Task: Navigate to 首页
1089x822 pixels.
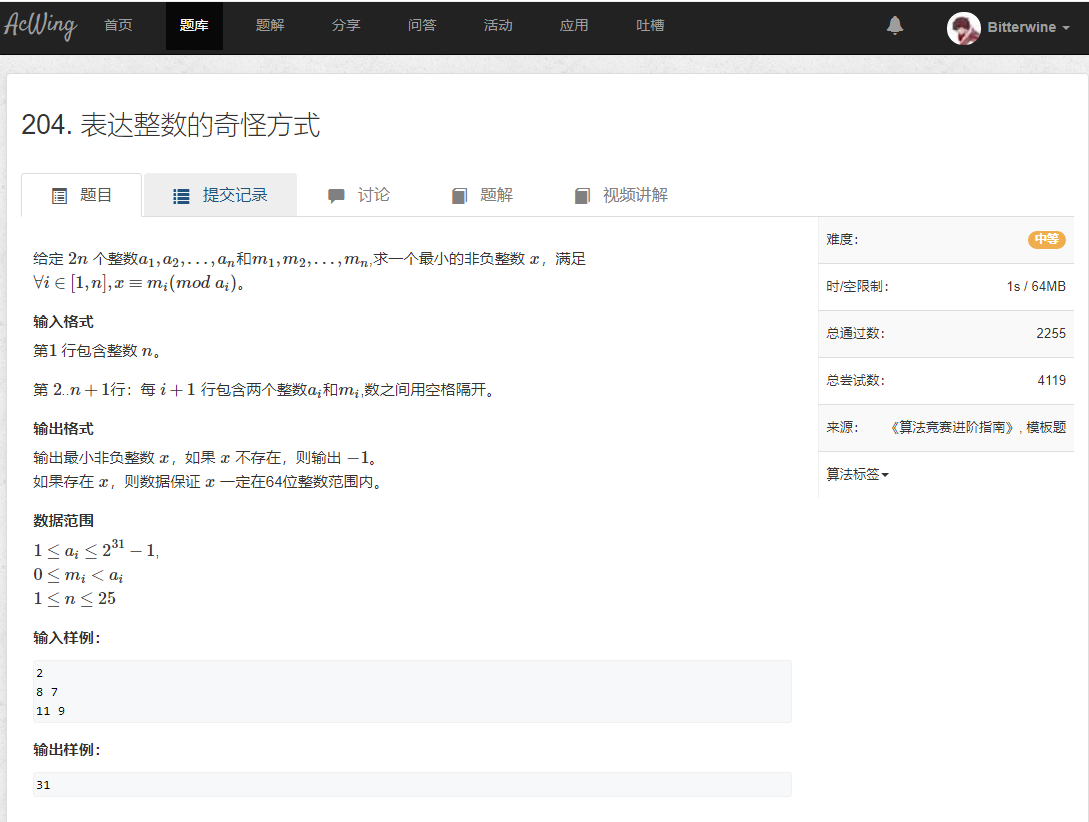Action: point(118,26)
